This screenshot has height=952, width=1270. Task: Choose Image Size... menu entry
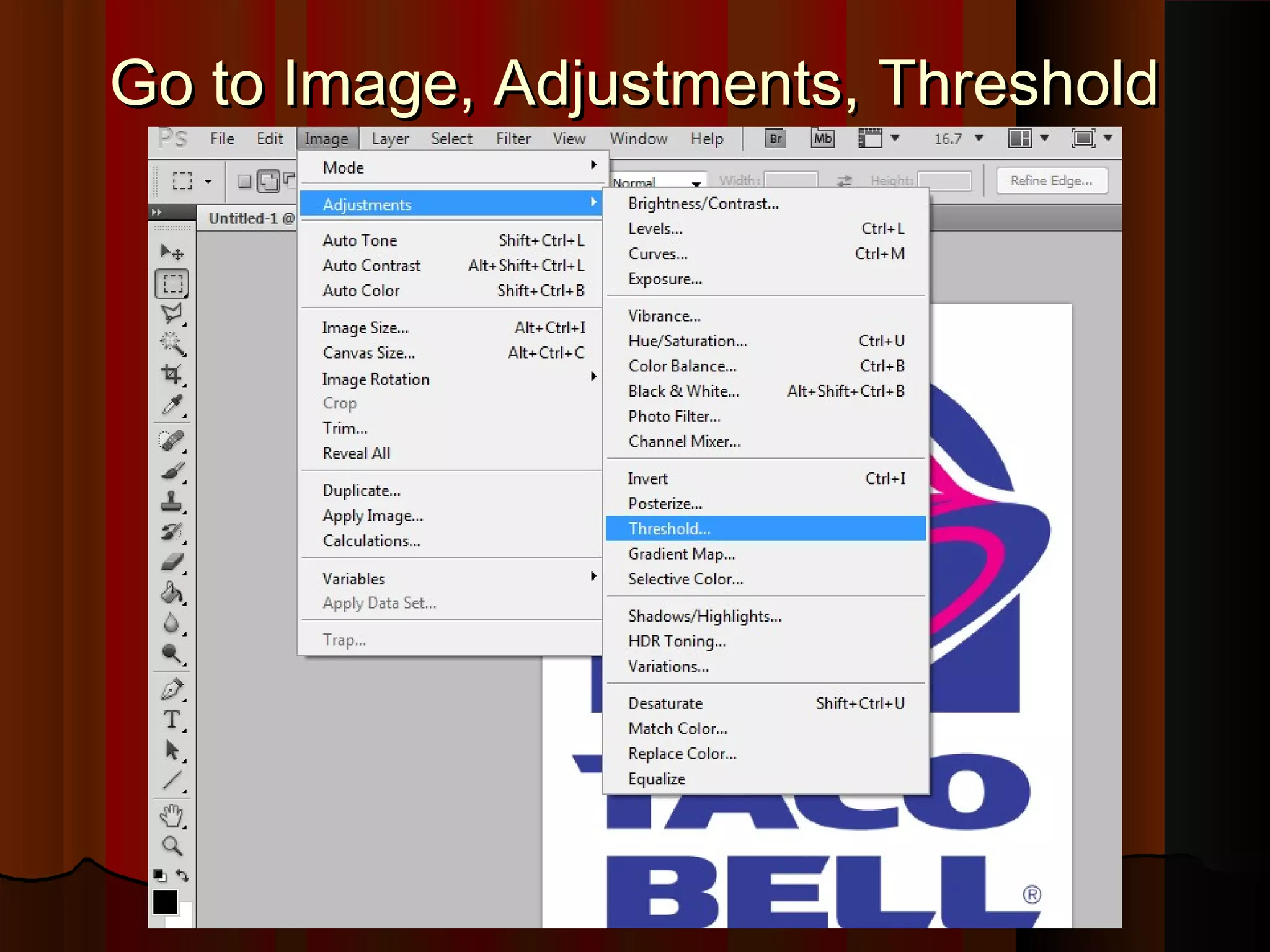(450, 327)
